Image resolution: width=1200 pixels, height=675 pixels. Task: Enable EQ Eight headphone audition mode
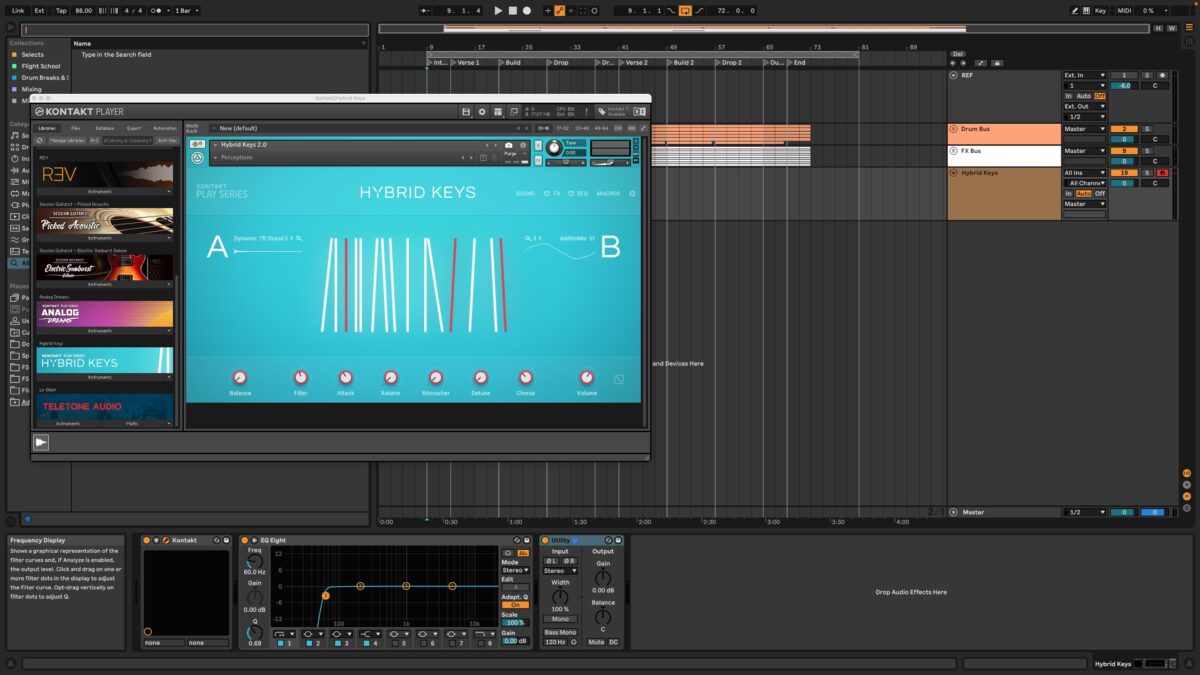508,553
